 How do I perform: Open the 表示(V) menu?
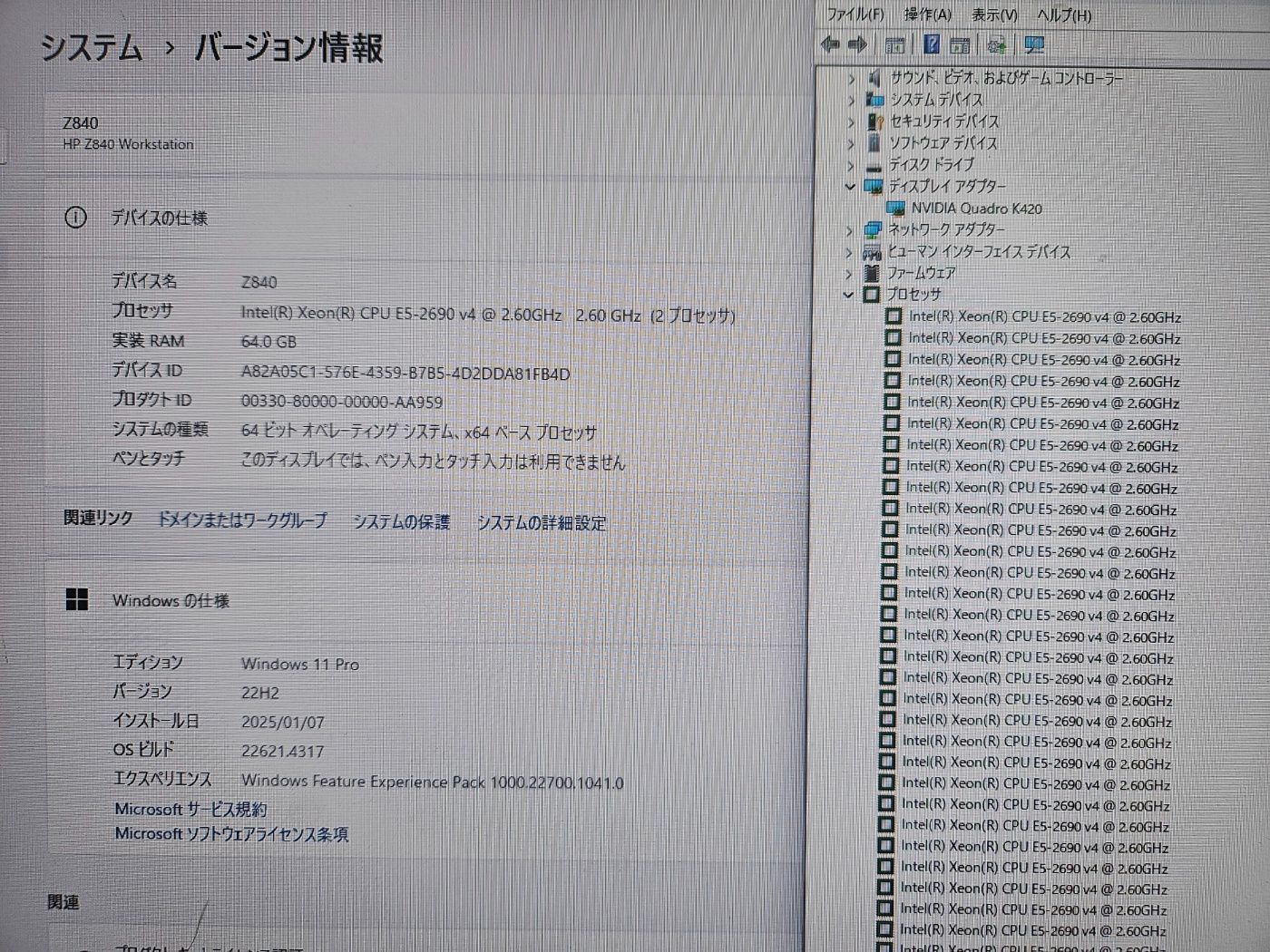coord(994,15)
